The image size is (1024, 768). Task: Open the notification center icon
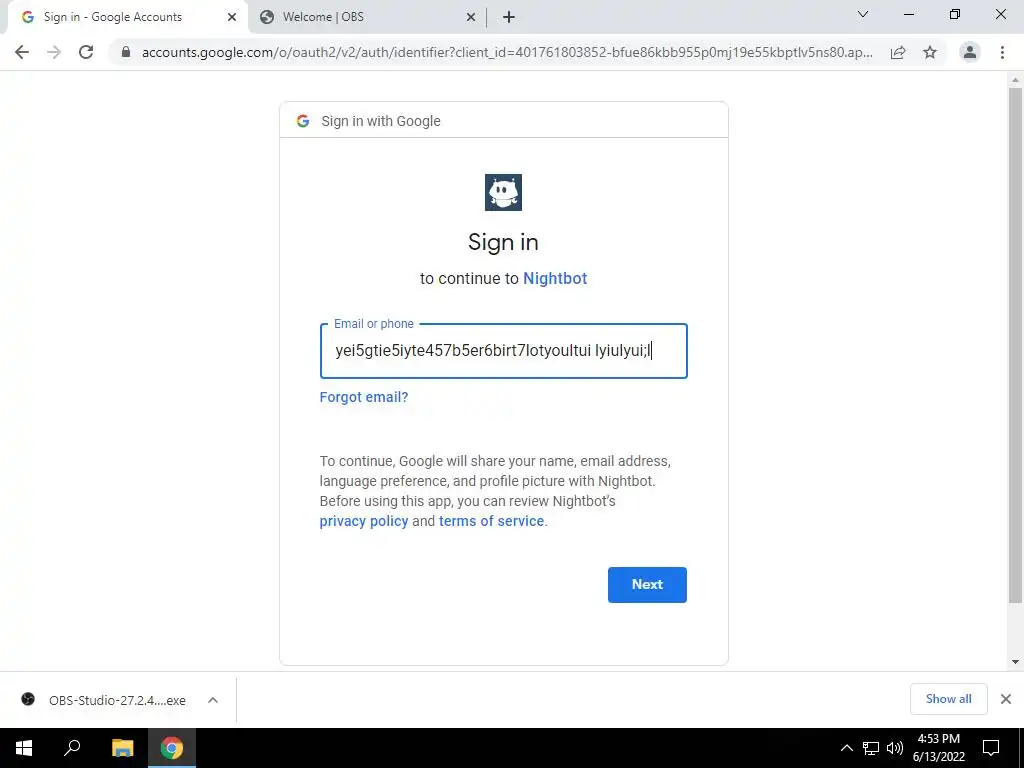pyautogui.click(x=991, y=748)
